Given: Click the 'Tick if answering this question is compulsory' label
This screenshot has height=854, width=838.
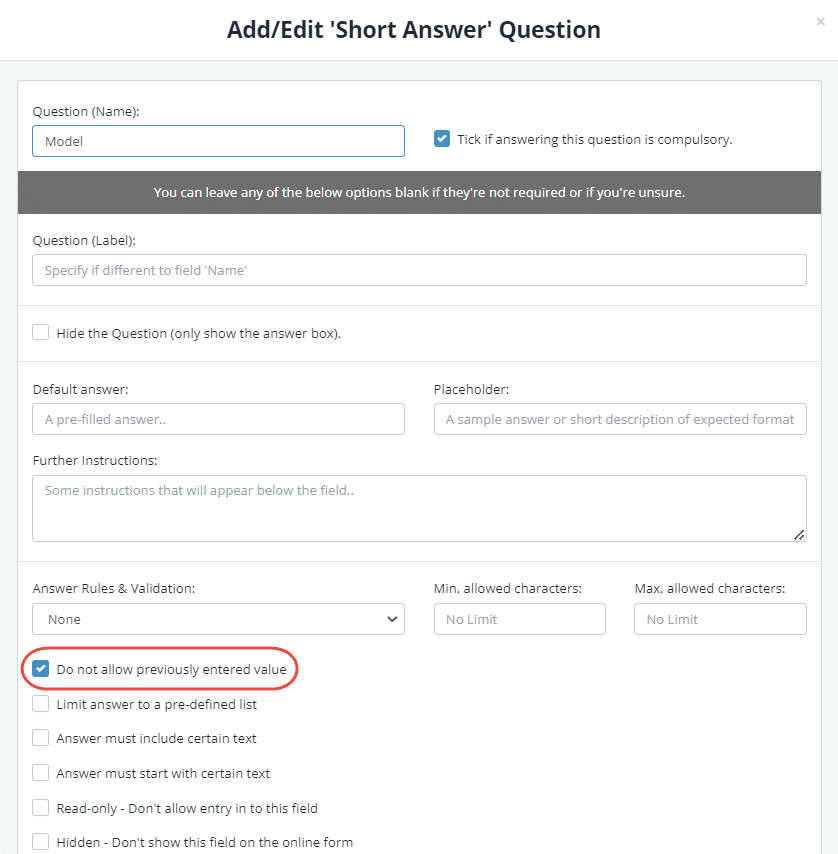Looking at the screenshot, I should click(594, 139).
